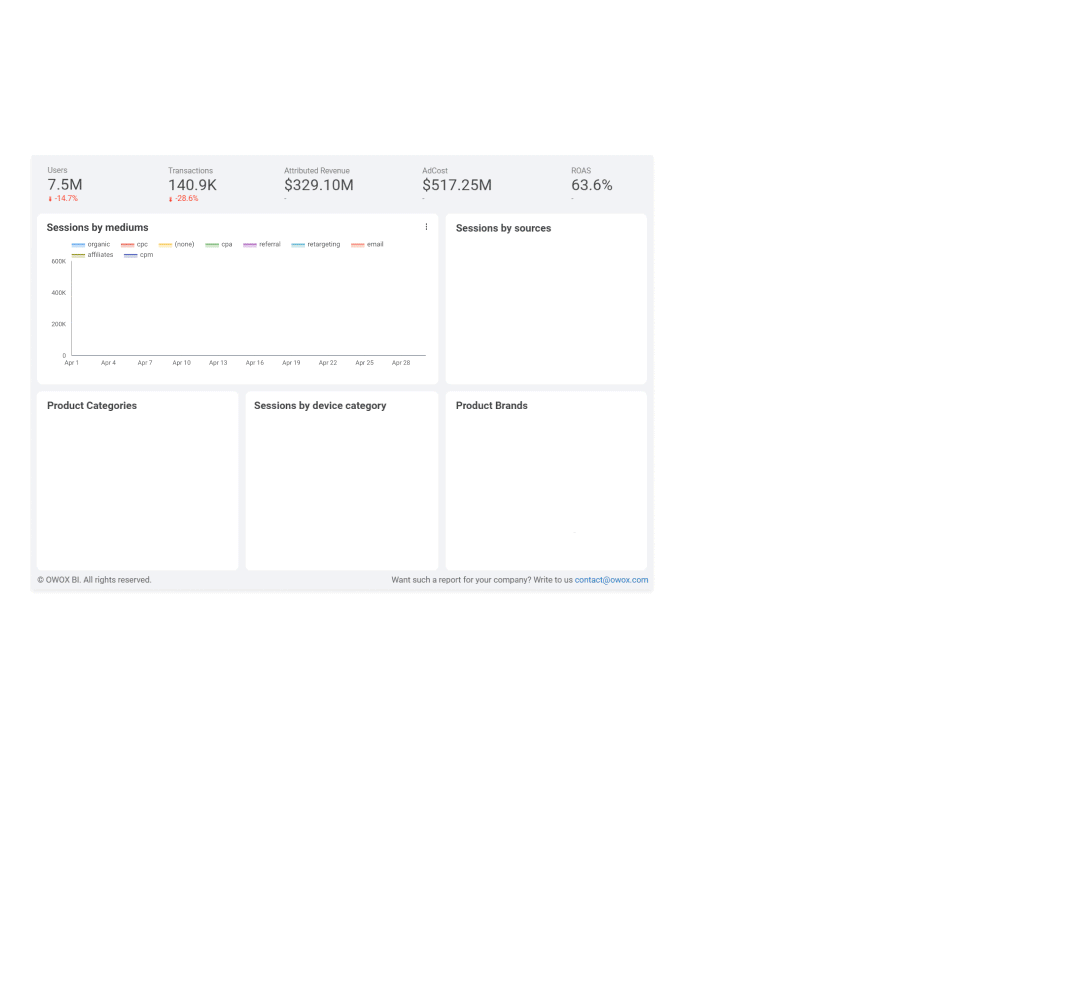Click the Sessions by sources title

504,229
